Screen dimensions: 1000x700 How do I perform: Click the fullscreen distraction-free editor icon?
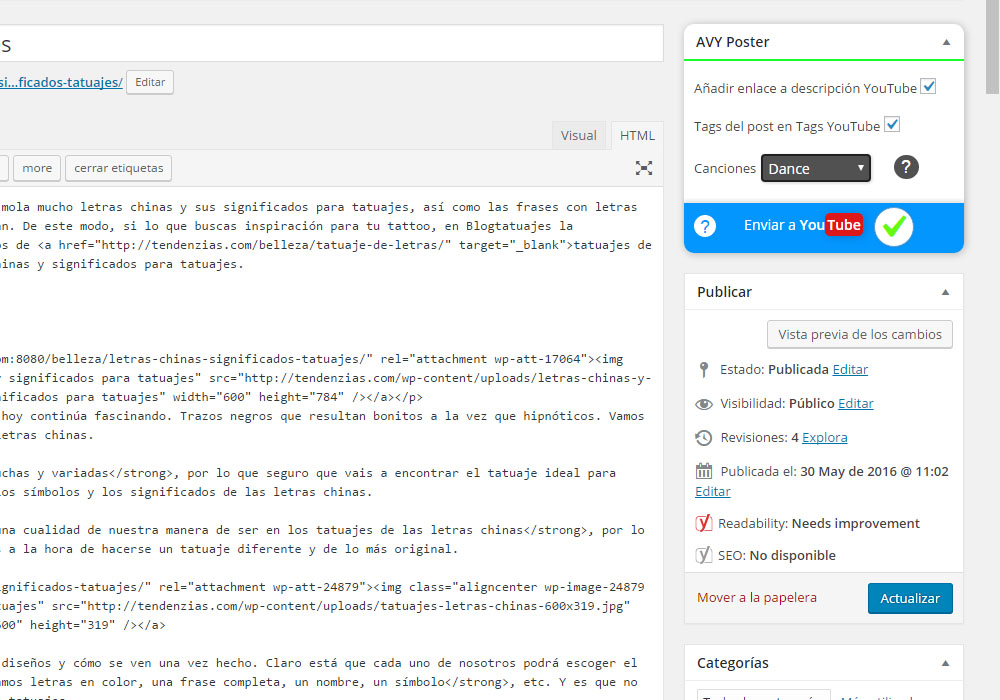(x=644, y=168)
